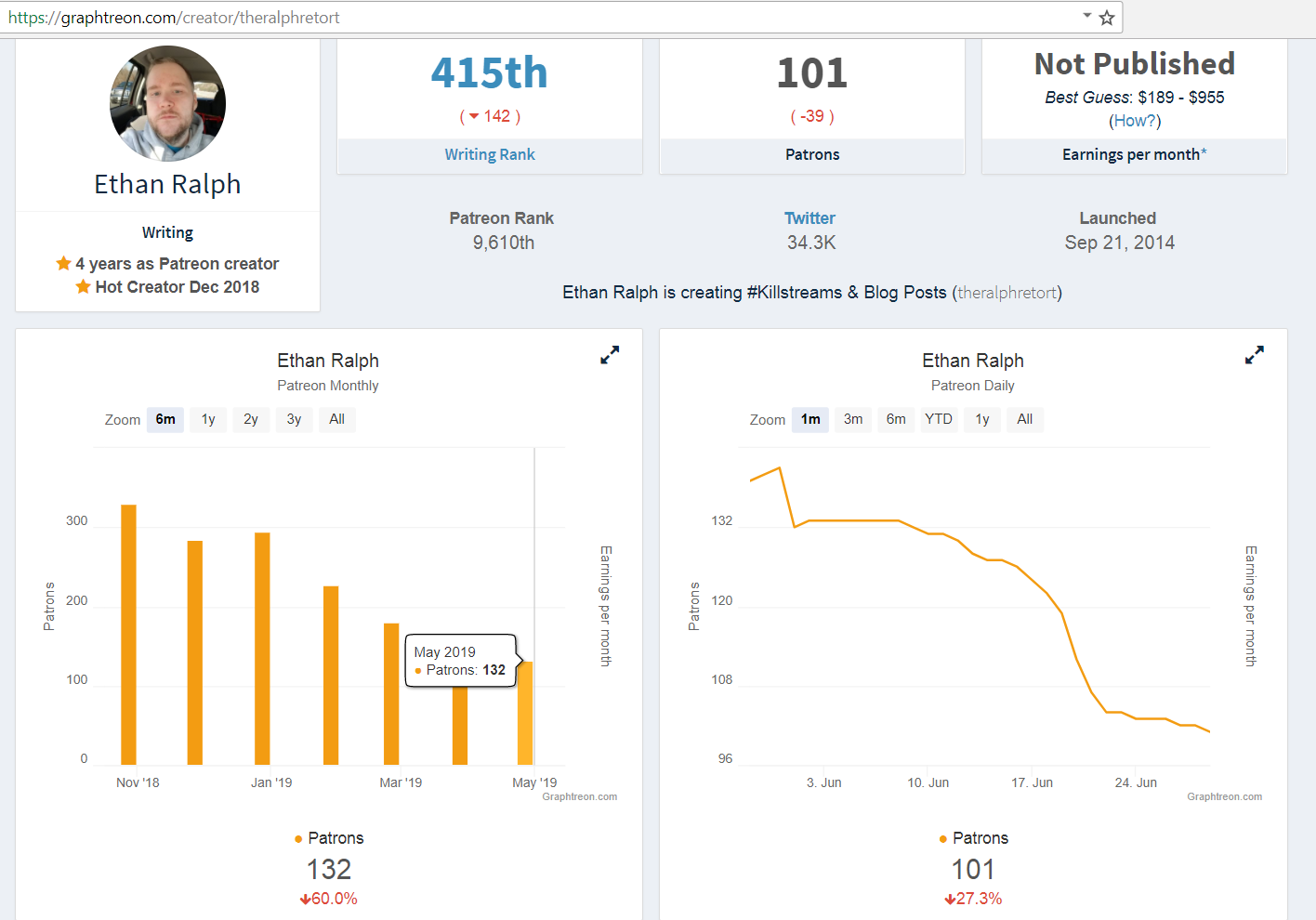
Task: Select 3m zoom on Daily chart
Action: 853,419
